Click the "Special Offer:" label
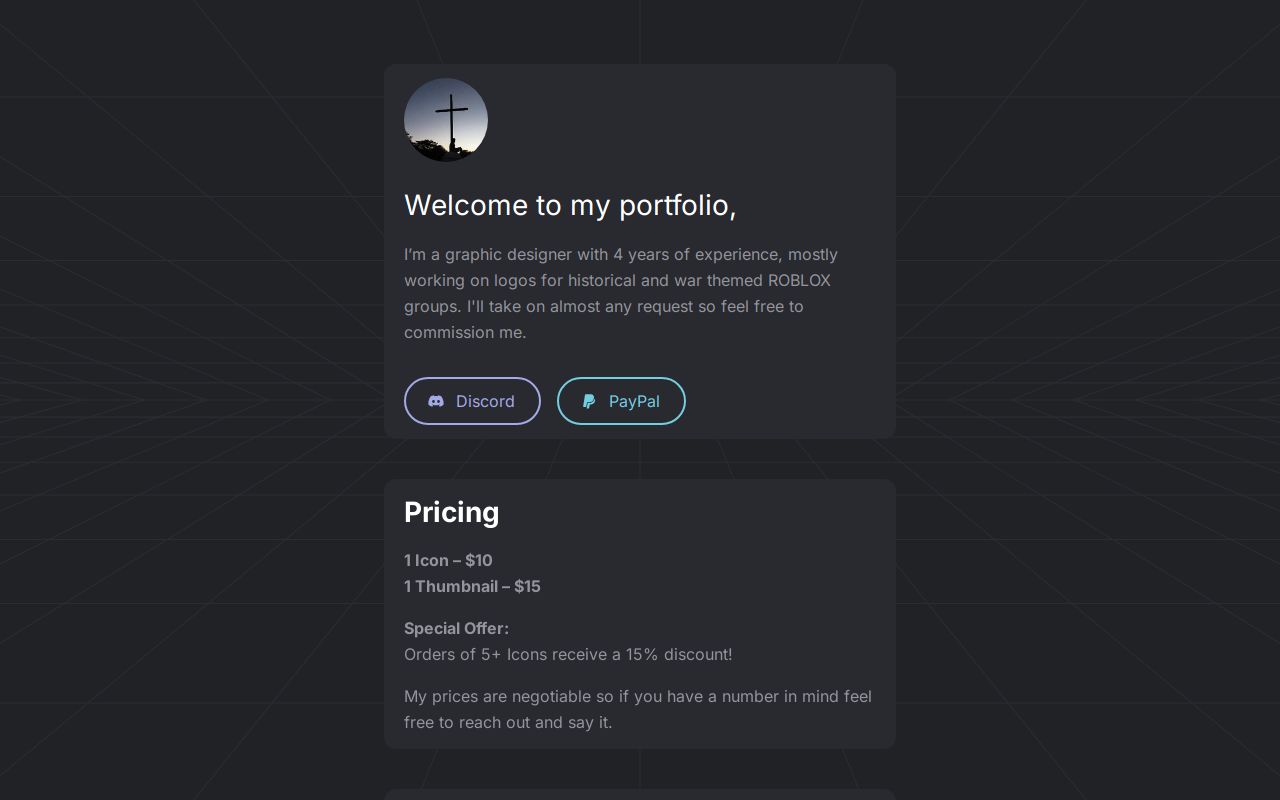 click(456, 628)
